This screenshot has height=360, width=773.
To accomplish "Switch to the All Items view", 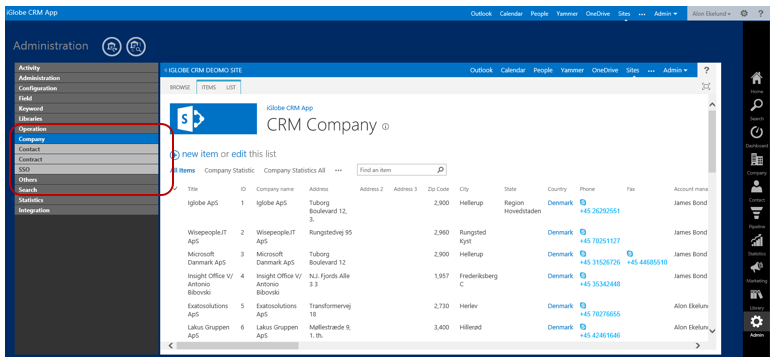I will click(x=182, y=170).
